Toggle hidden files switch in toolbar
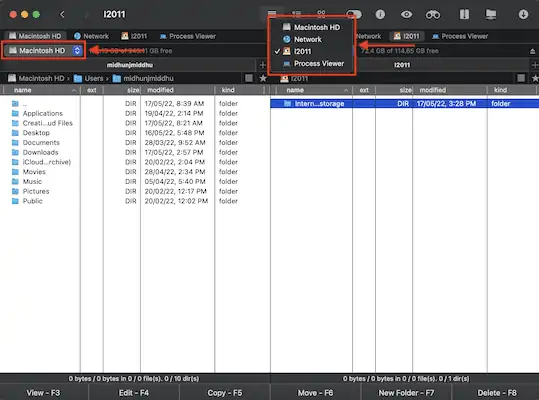This screenshot has height=400, width=539. coord(354,14)
